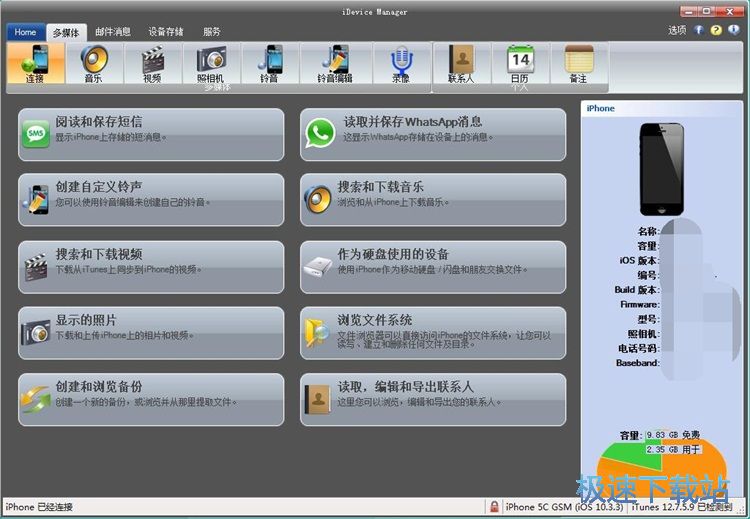This screenshot has height=519, width=750.
Task: Click the 创建自定义铃声 button
Action: [151, 200]
